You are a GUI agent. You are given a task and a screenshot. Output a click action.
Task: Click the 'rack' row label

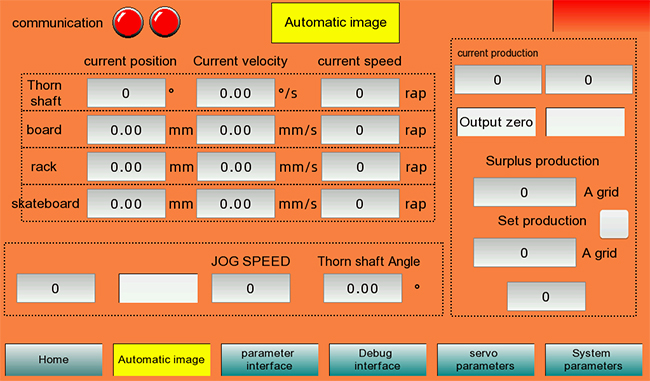click(44, 167)
